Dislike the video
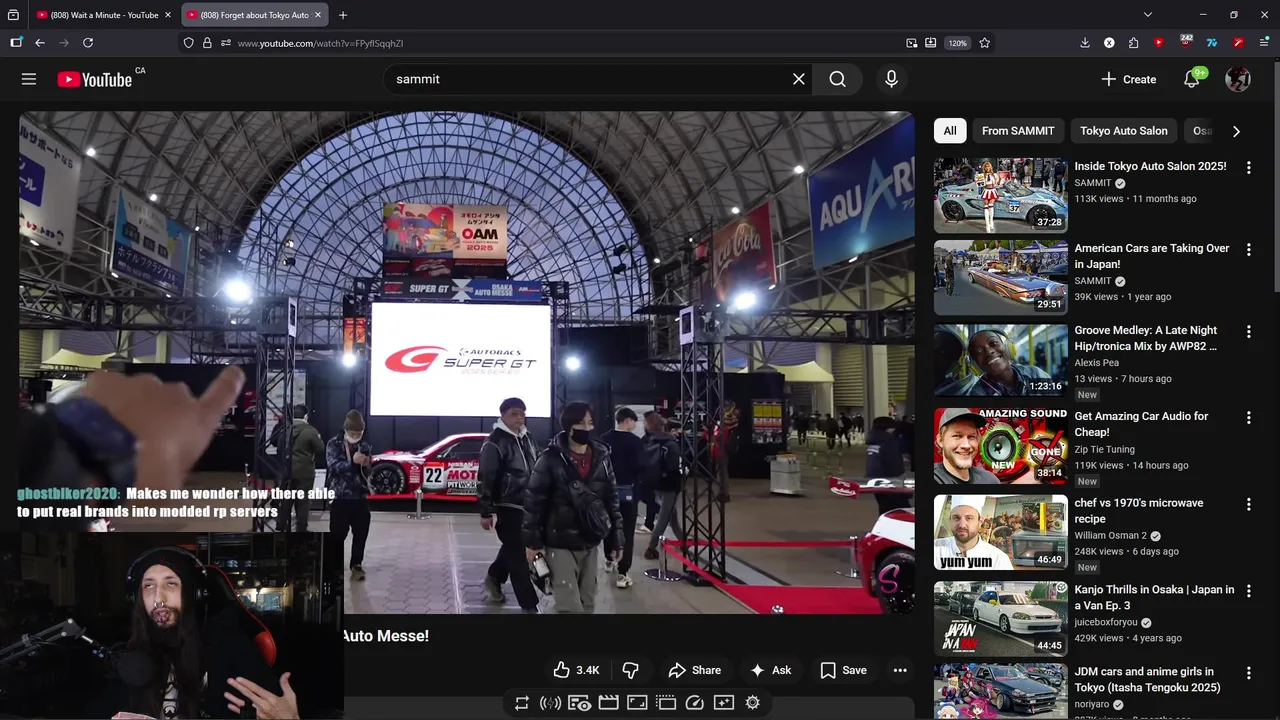1280x720 pixels. click(630, 670)
